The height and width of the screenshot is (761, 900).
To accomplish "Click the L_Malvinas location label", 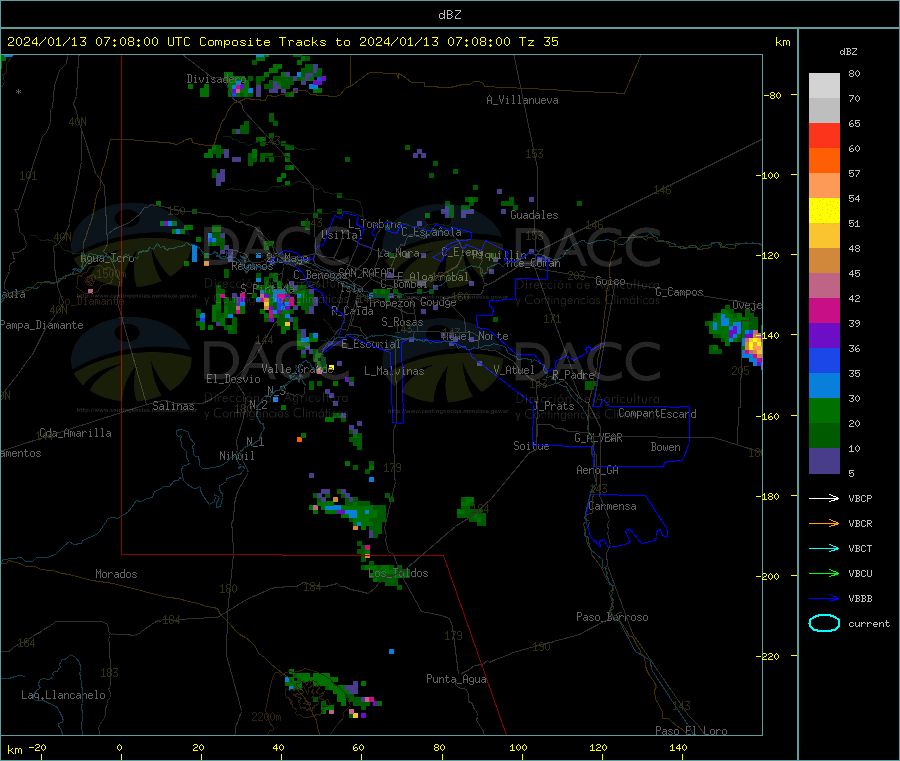I will tap(394, 371).
